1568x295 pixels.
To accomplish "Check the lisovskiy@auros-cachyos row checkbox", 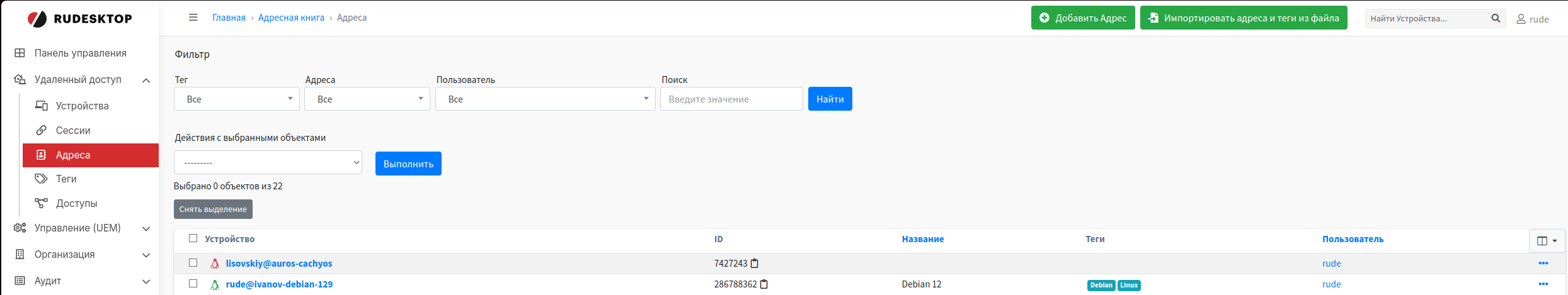I will coord(193,263).
